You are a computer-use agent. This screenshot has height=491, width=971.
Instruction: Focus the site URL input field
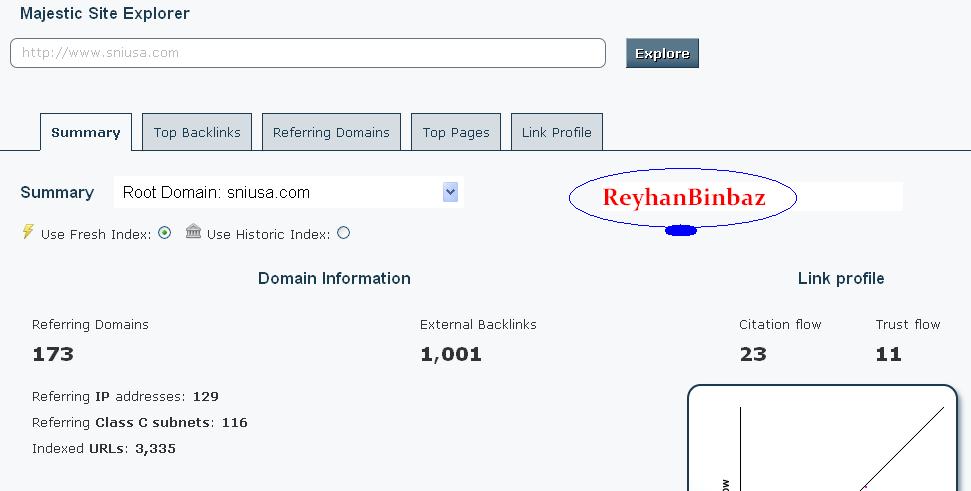(308, 53)
